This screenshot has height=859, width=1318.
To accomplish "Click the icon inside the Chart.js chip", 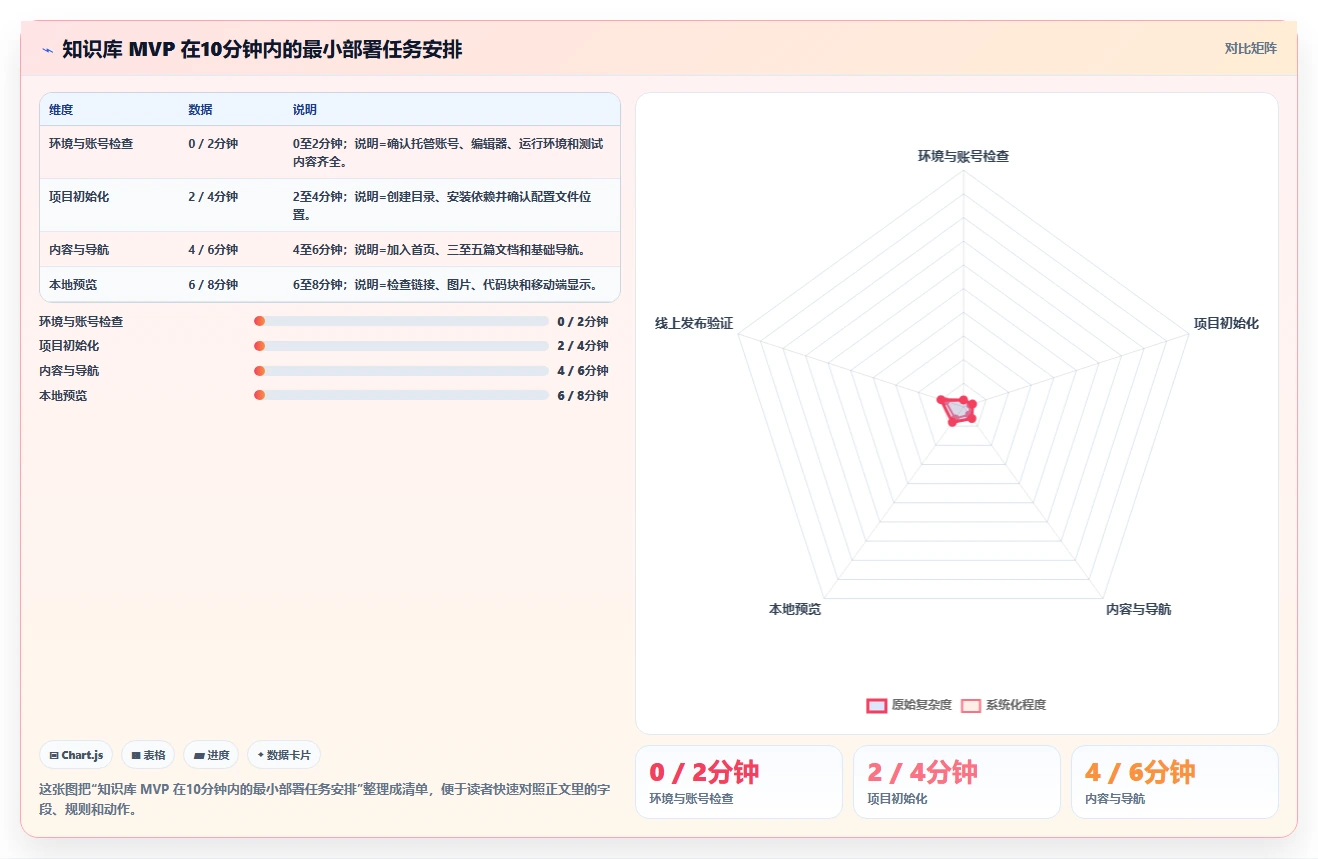I will [x=53, y=756].
